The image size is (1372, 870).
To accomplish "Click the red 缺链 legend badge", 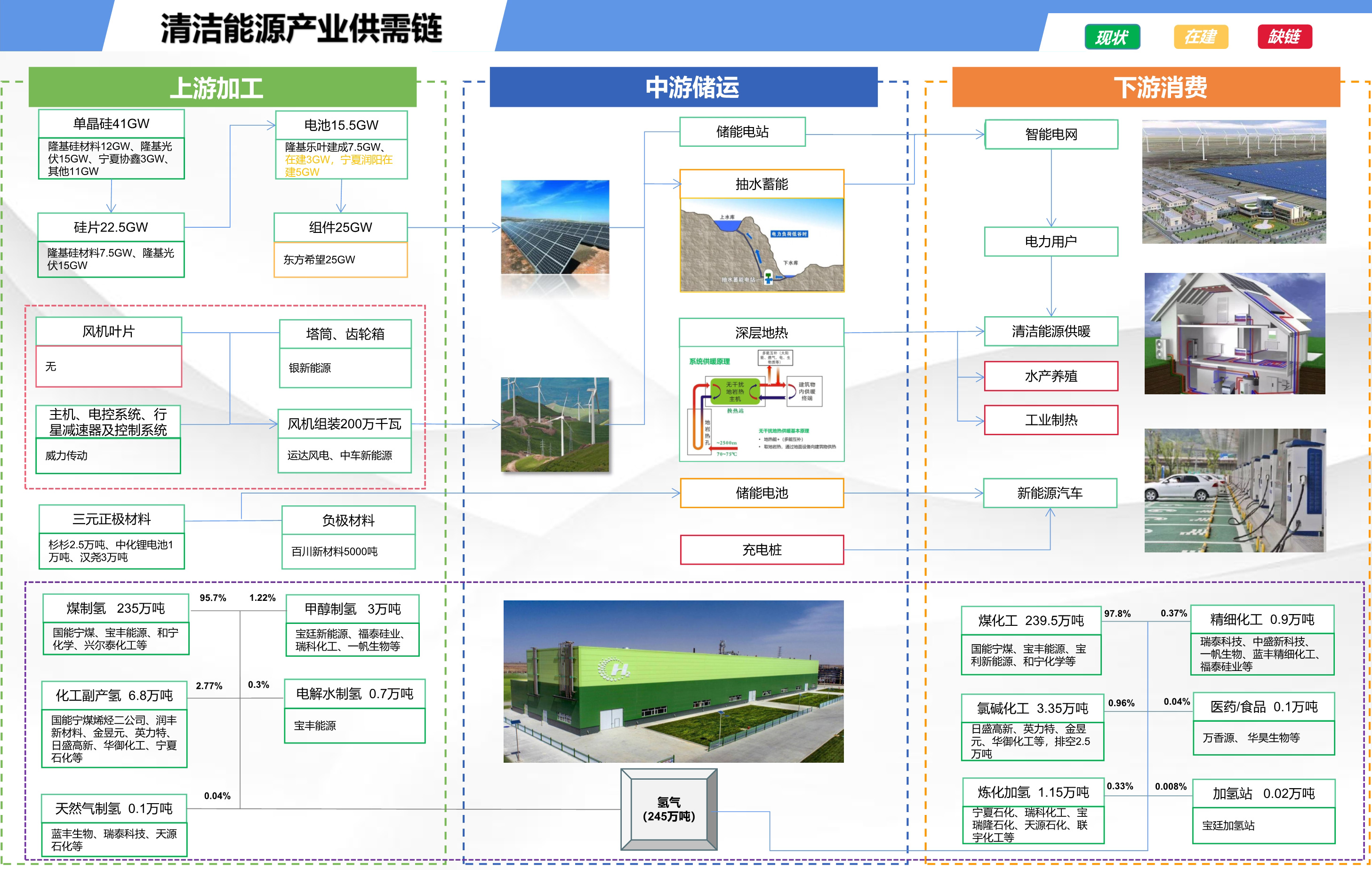I will tap(1284, 37).
